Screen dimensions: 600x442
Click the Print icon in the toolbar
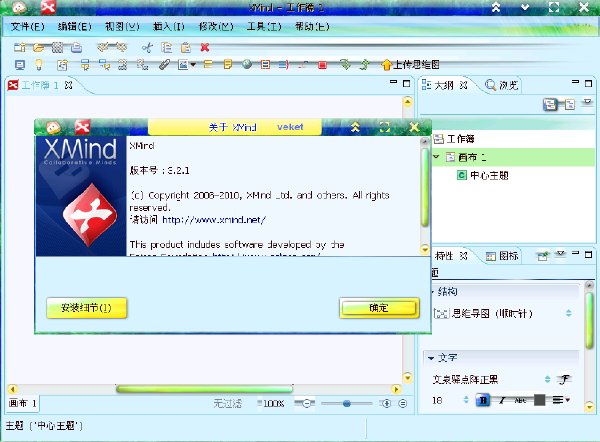coord(77,47)
